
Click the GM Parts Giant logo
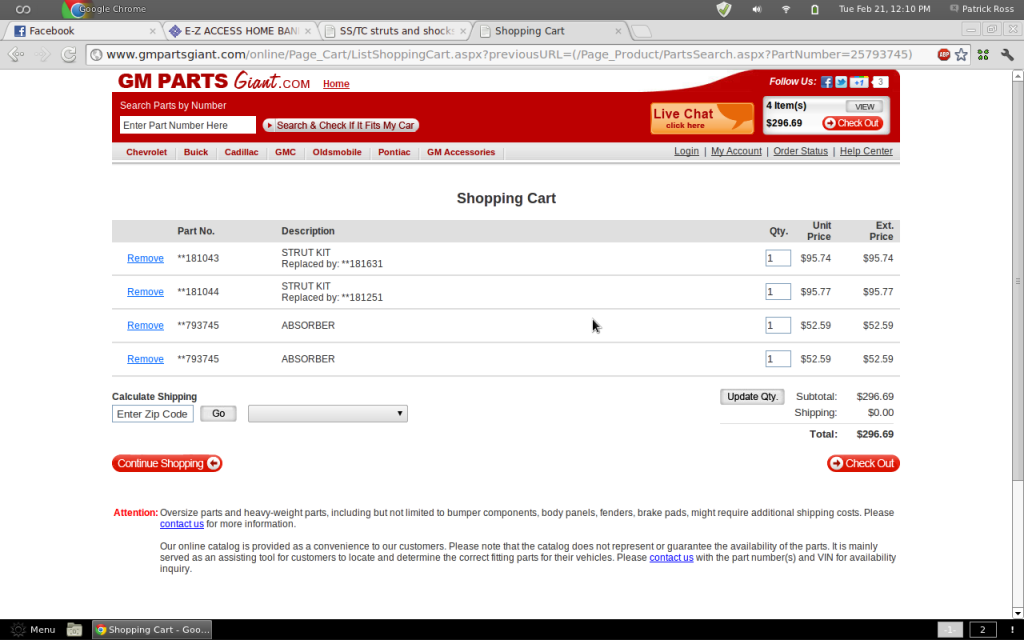point(214,82)
